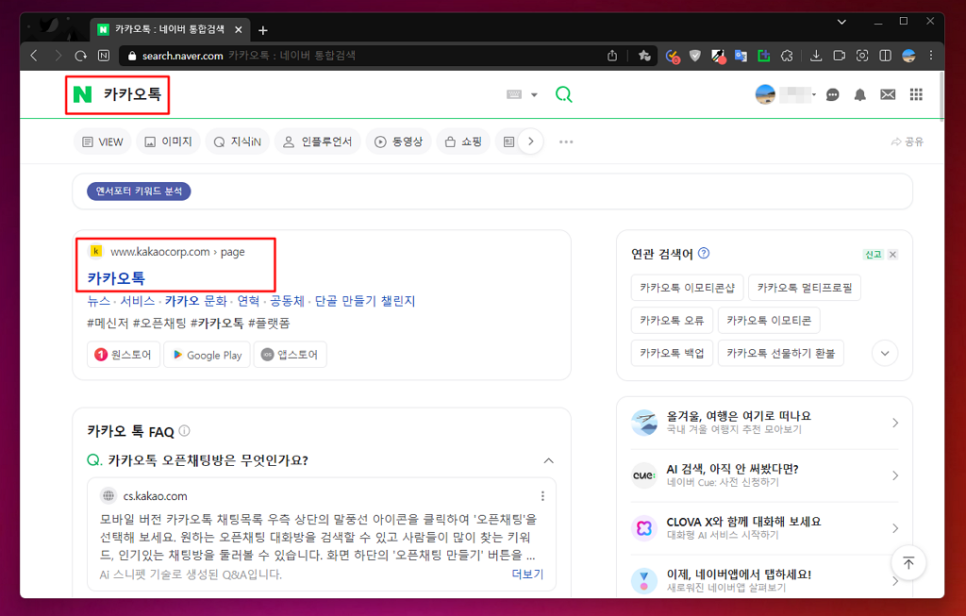Image resolution: width=966 pixels, height=616 pixels.
Task: Open the 연혁 sublink
Action: coord(248,301)
